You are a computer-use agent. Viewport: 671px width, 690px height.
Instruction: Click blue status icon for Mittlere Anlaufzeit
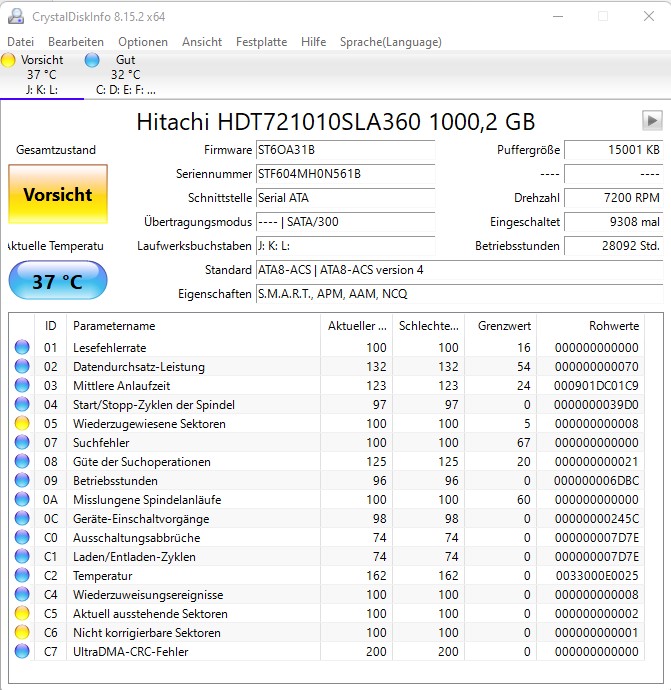pyautogui.click(x=22, y=385)
